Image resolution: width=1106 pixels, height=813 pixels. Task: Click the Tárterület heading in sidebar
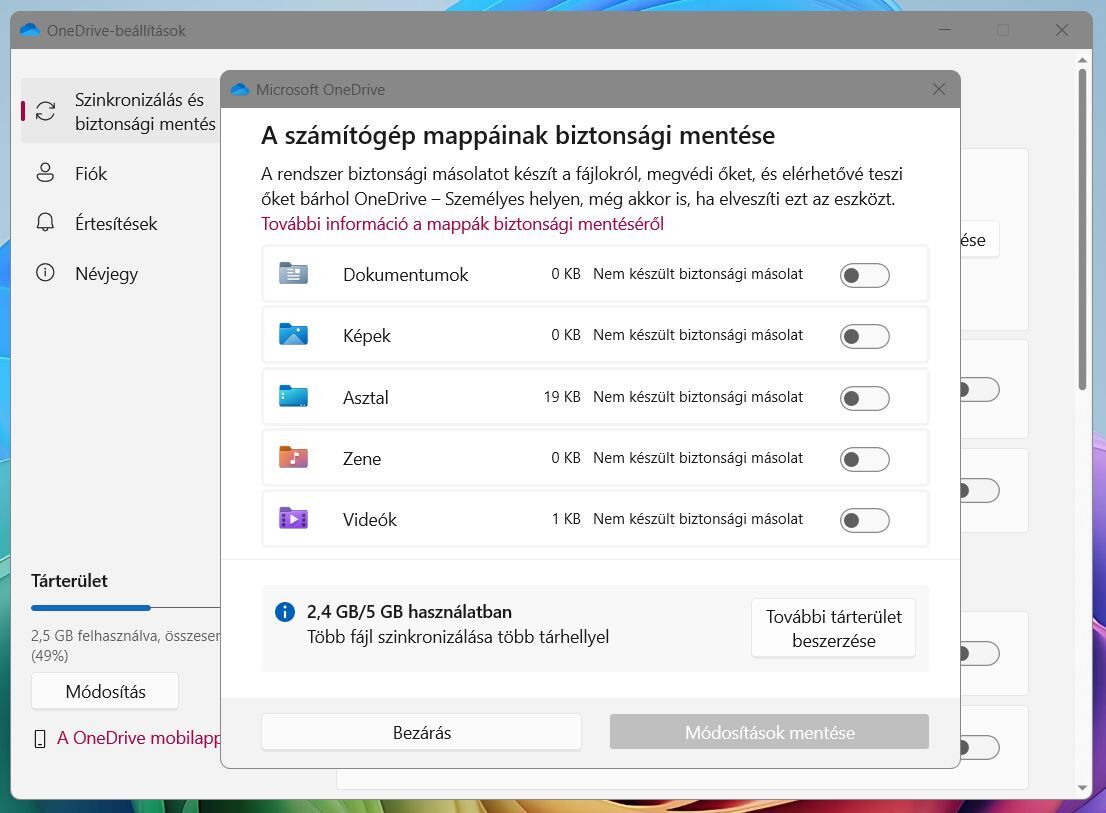[x=69, y=581]
